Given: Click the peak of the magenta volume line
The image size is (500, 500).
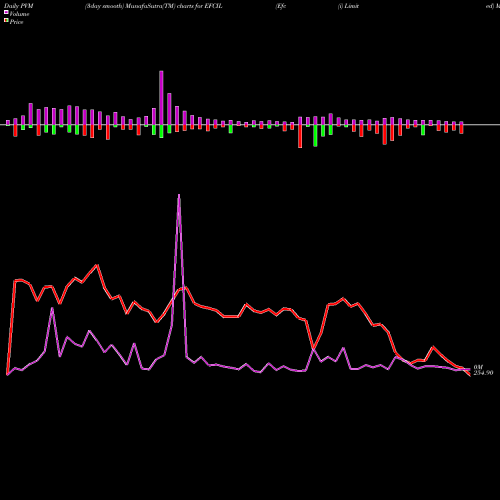Looking at the screenshot, I should 179,195.
